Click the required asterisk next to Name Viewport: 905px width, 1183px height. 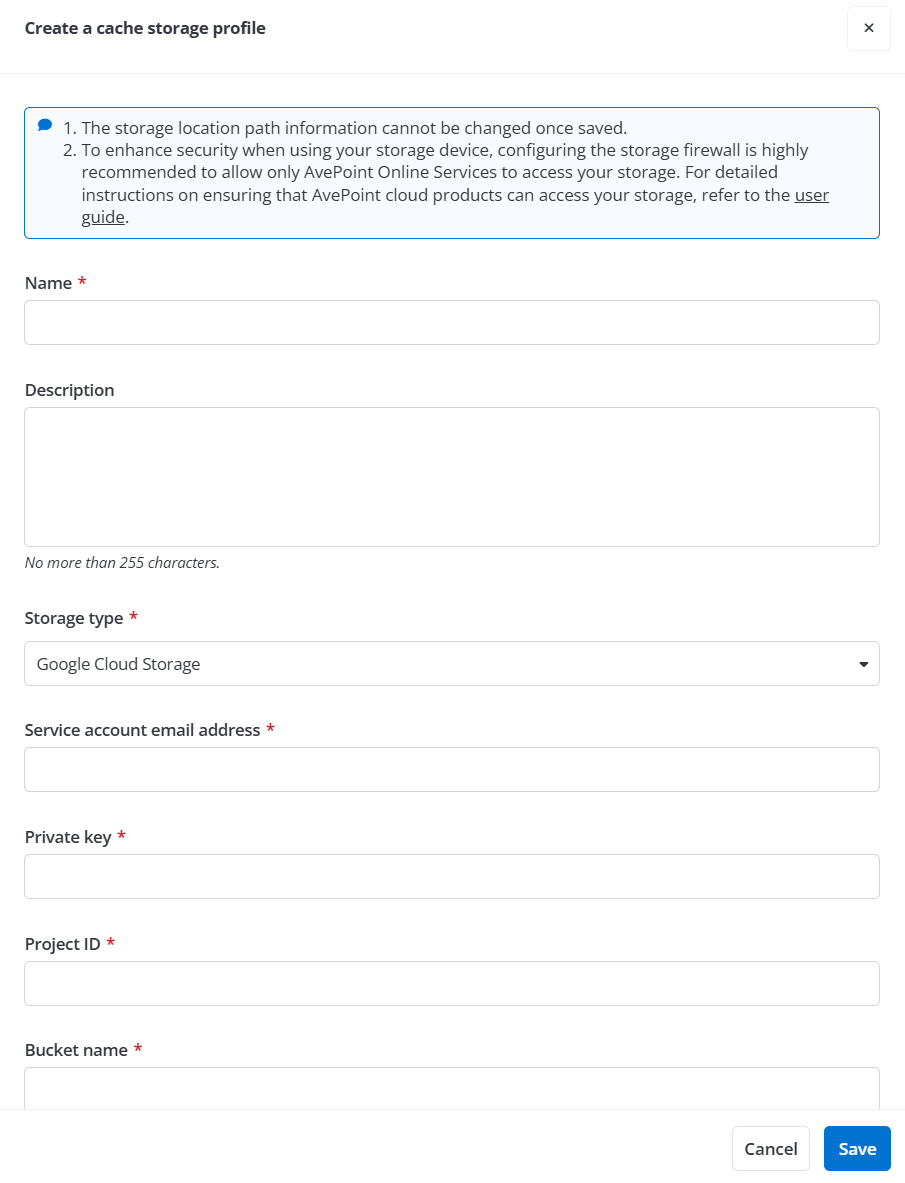click(81, 282)
